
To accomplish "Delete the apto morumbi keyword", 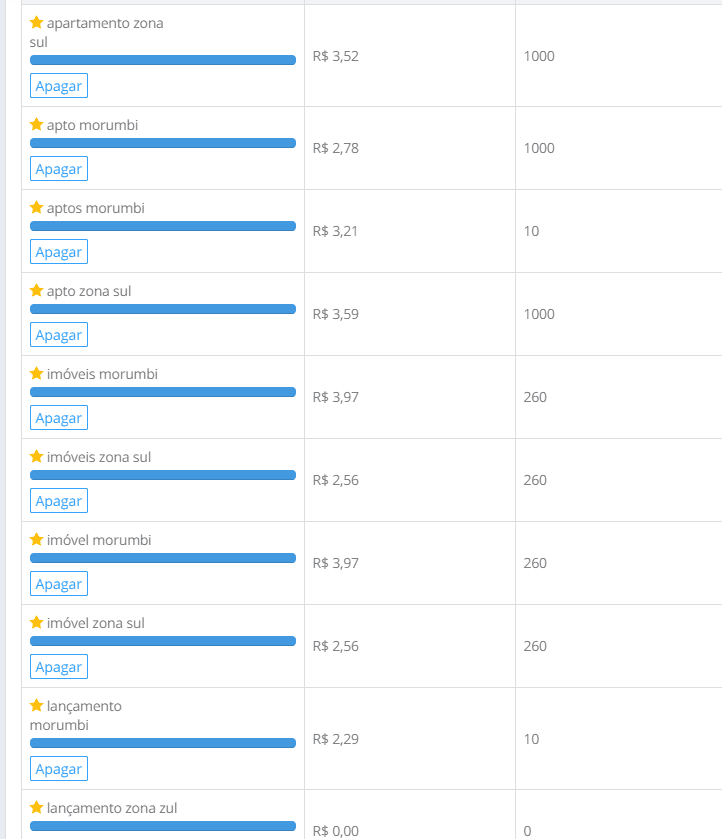I will (59, 169).
